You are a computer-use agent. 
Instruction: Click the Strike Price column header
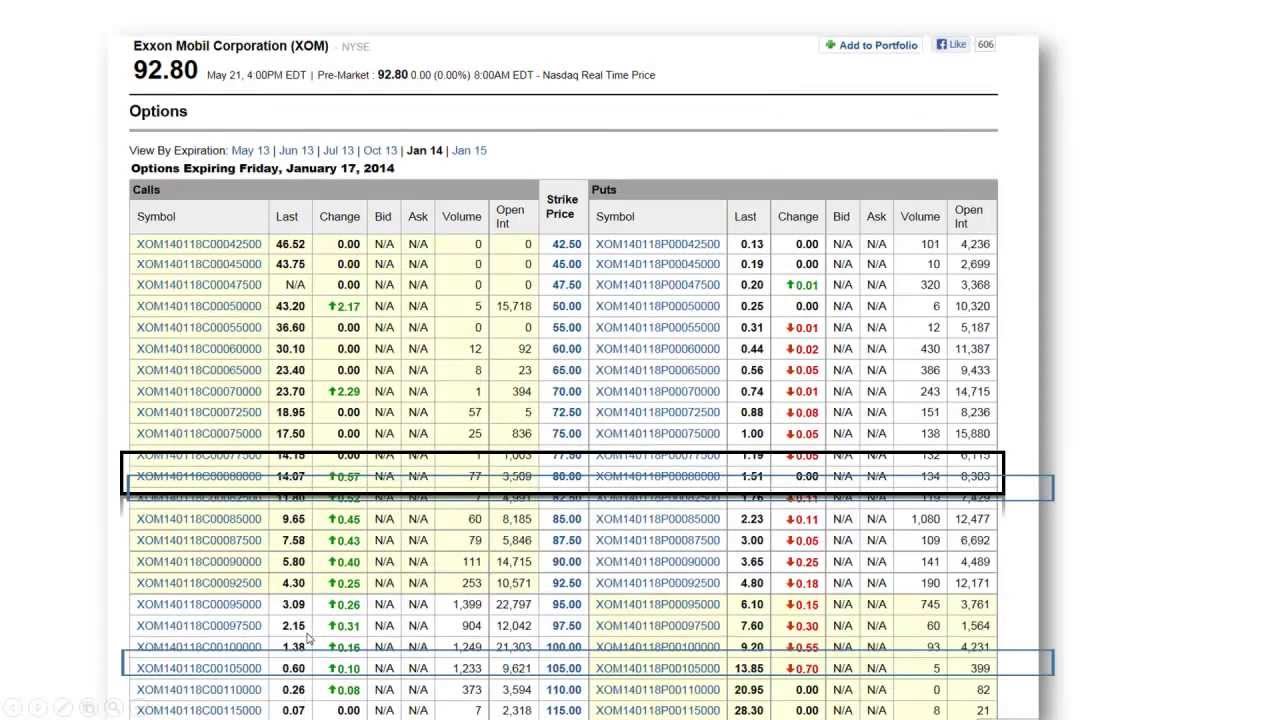[562, 206]
